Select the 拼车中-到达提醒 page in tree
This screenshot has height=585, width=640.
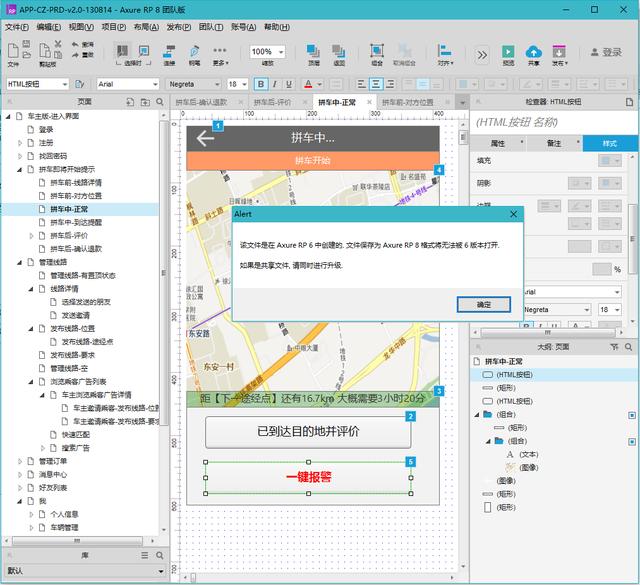pyautogui.click(x=76, y=223)
